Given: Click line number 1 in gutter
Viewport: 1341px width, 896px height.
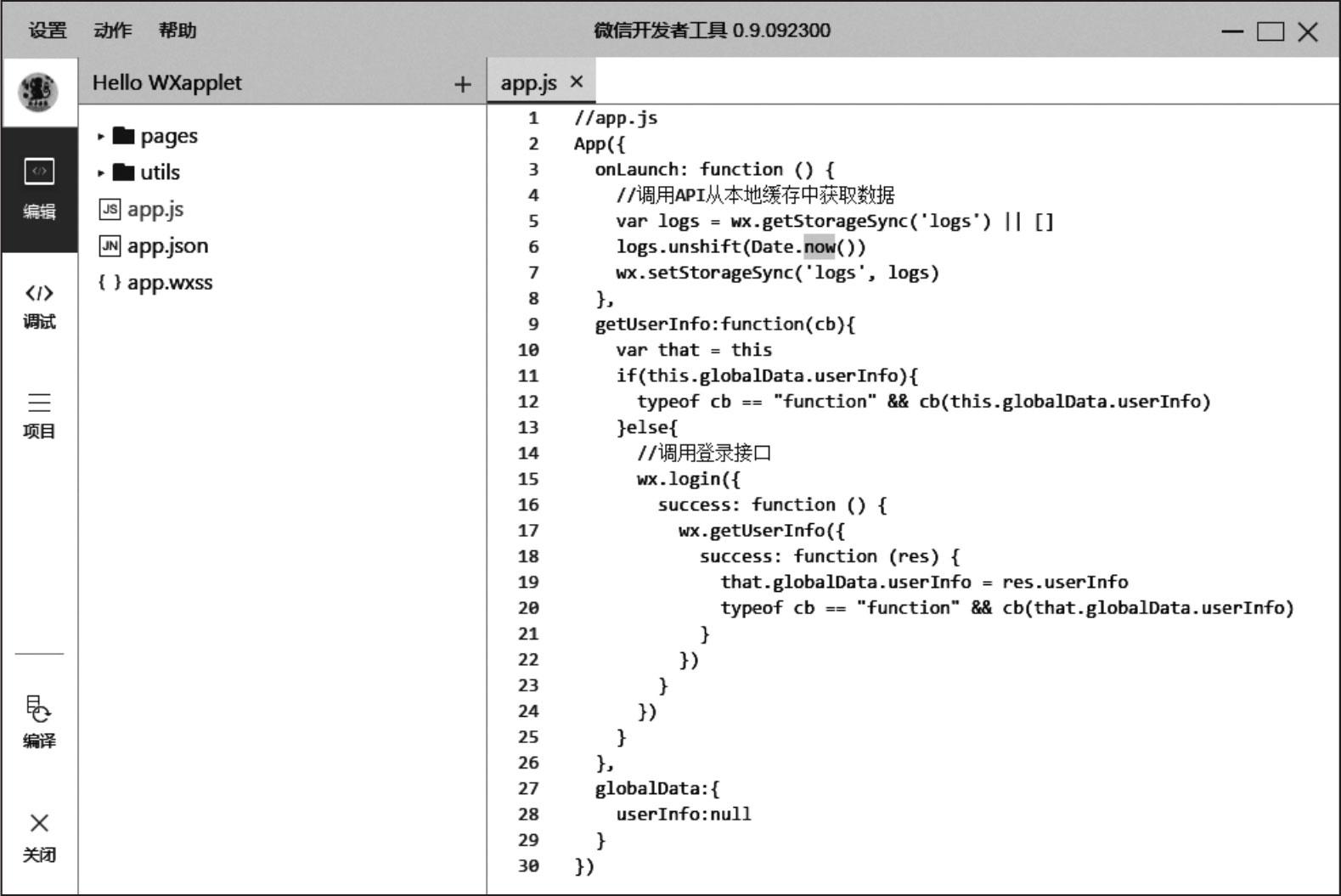Looking at the screenshot, I should [533, 118].
